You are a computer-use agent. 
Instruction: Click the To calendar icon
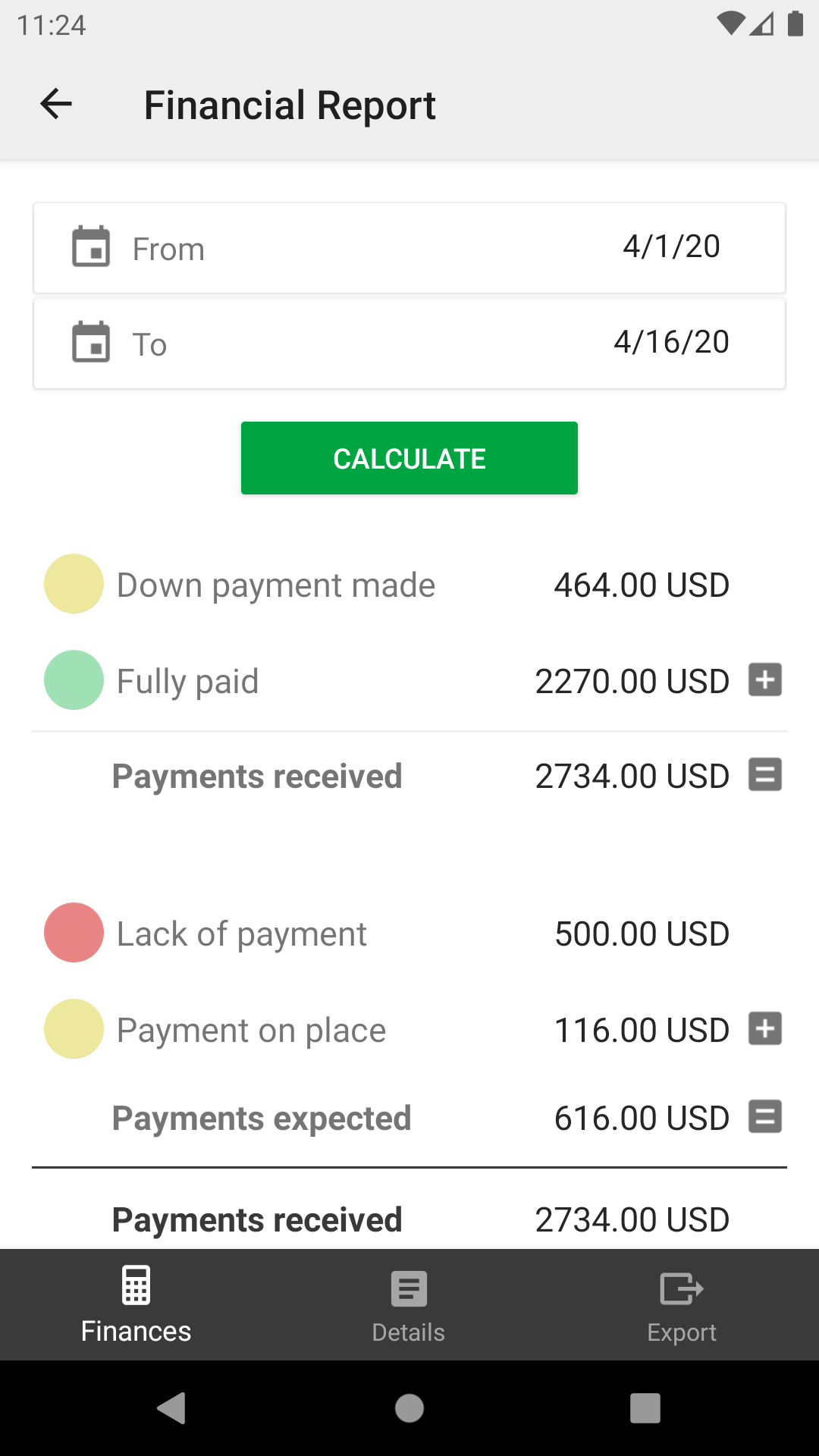pyautogui.click(x=91, y=343)
